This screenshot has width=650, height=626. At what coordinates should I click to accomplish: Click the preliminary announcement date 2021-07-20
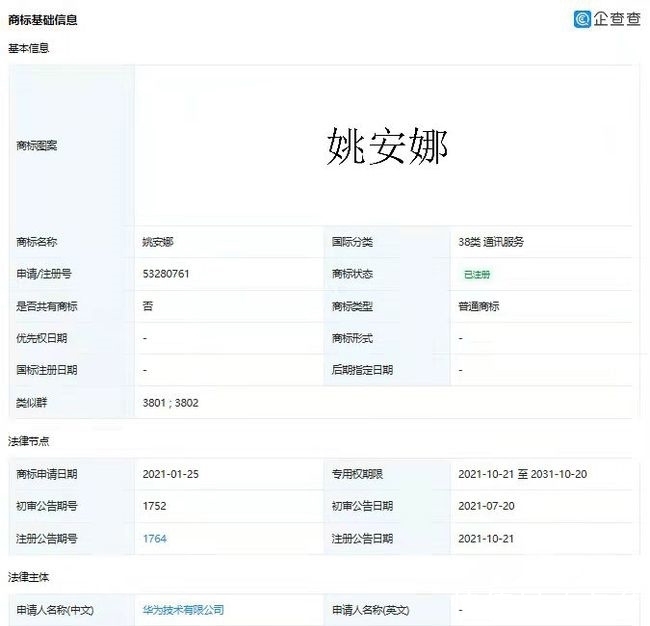(486, 506)
